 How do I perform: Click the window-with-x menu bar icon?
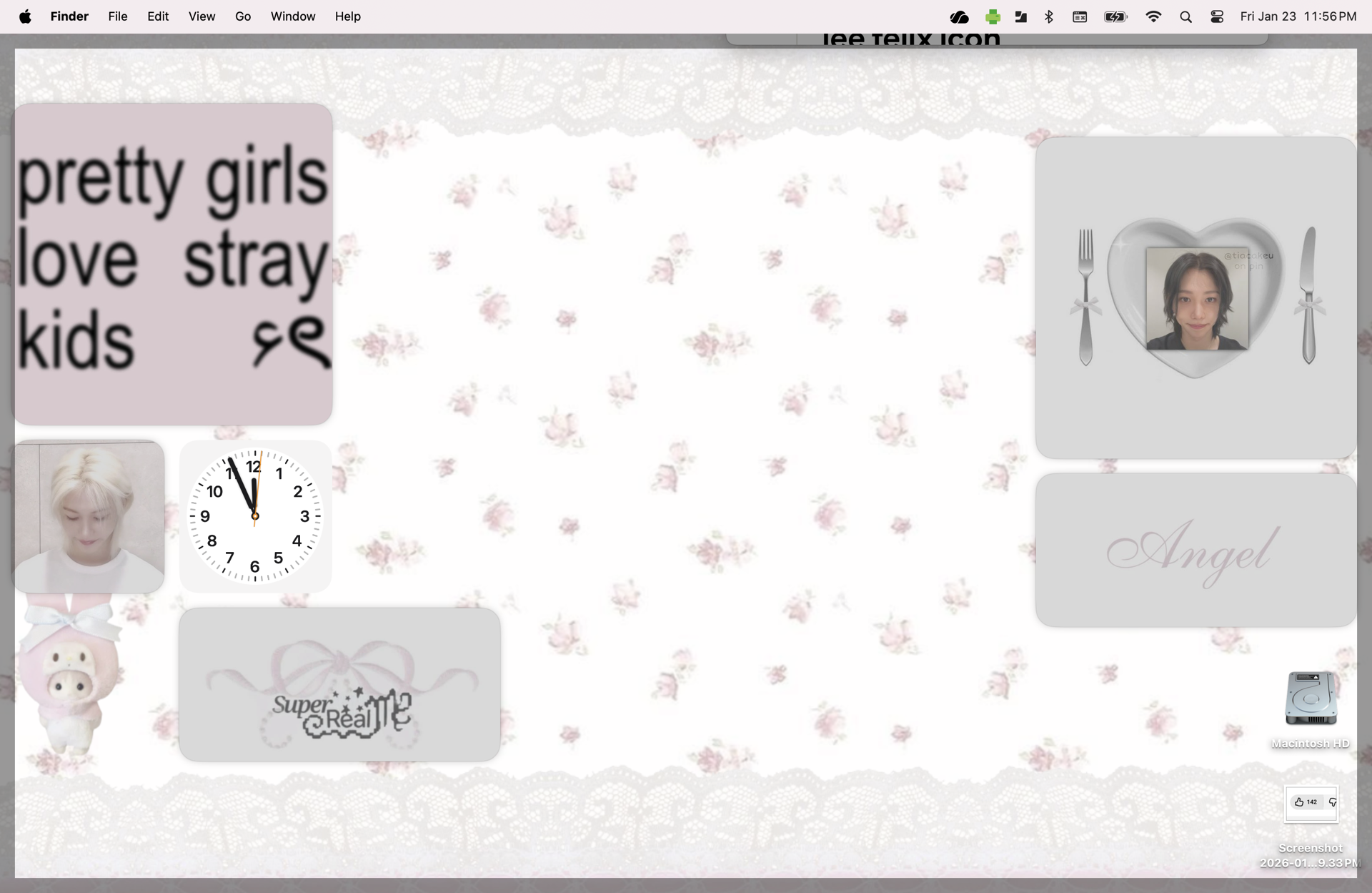[1080, 16]
